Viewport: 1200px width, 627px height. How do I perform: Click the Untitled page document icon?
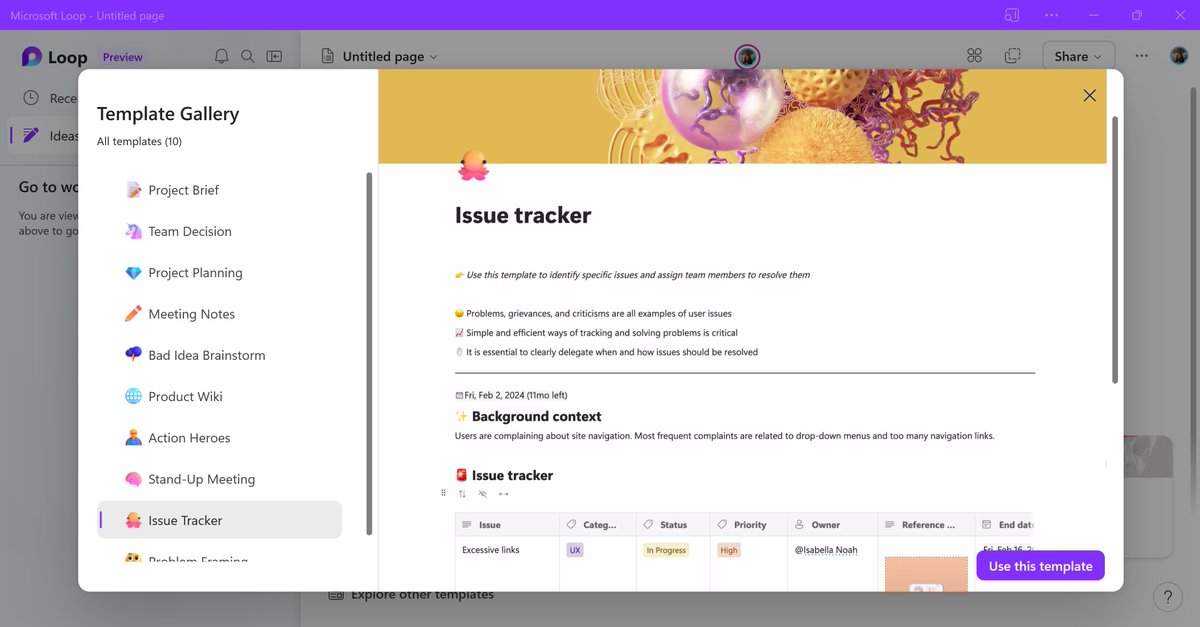pyautogui.click(x=327, y=57)
